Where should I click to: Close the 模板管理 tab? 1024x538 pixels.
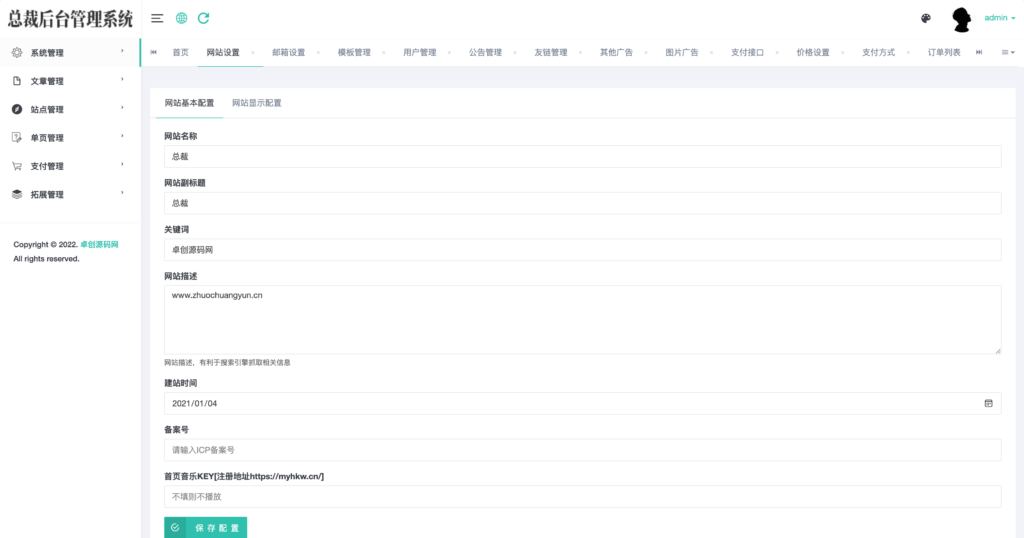pyautogui.click(x=383, y=52)
